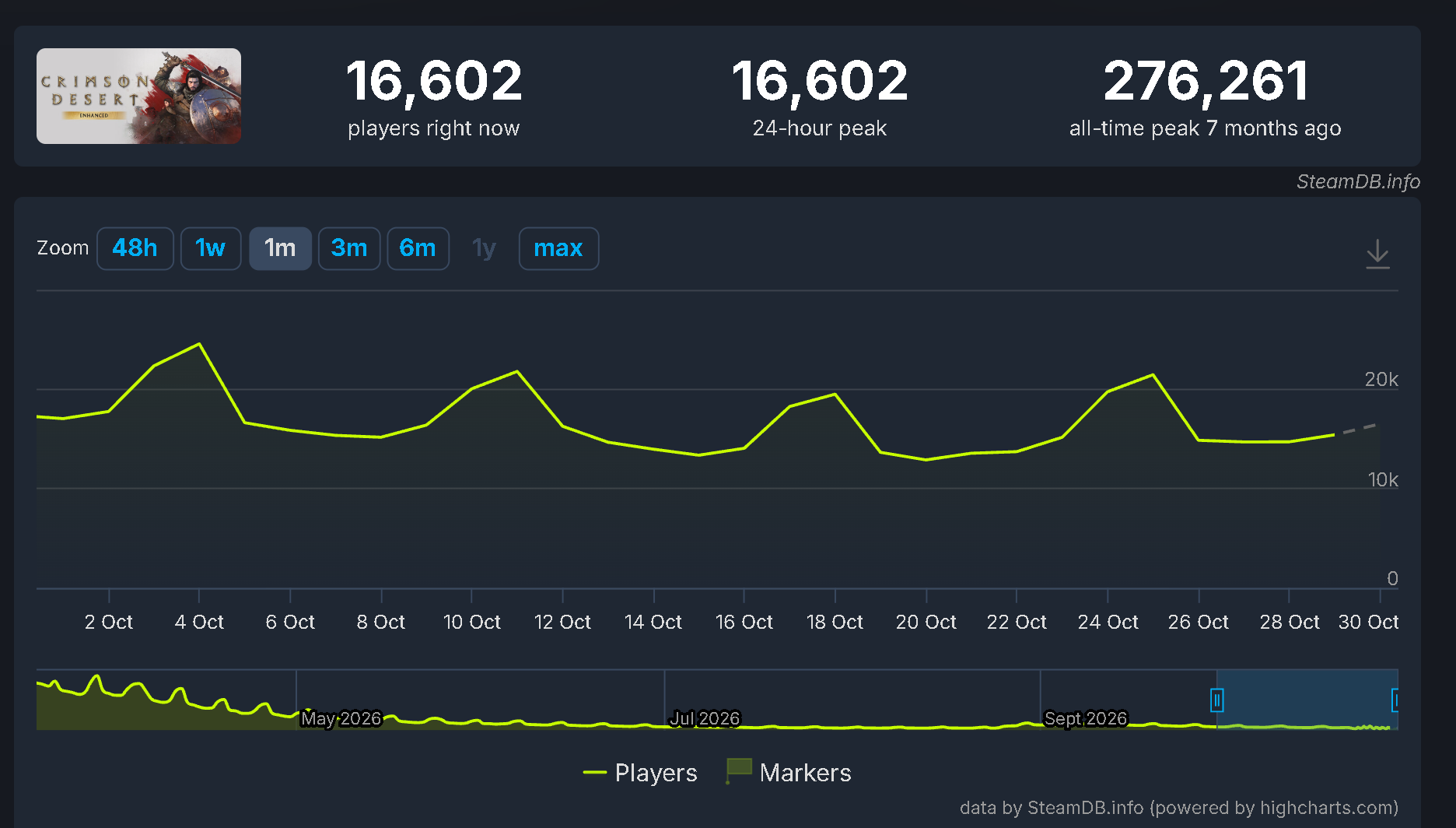Toggle the Markers series in legend
This screenshot has height=828, width=1456.
click(789, 772)
